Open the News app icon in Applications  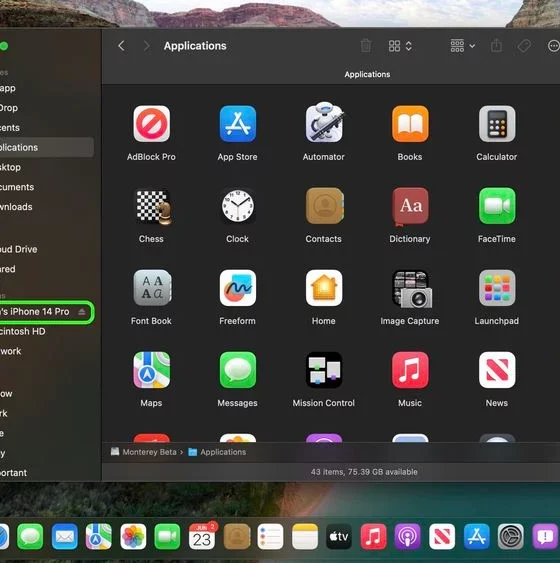tap(497, 370)
